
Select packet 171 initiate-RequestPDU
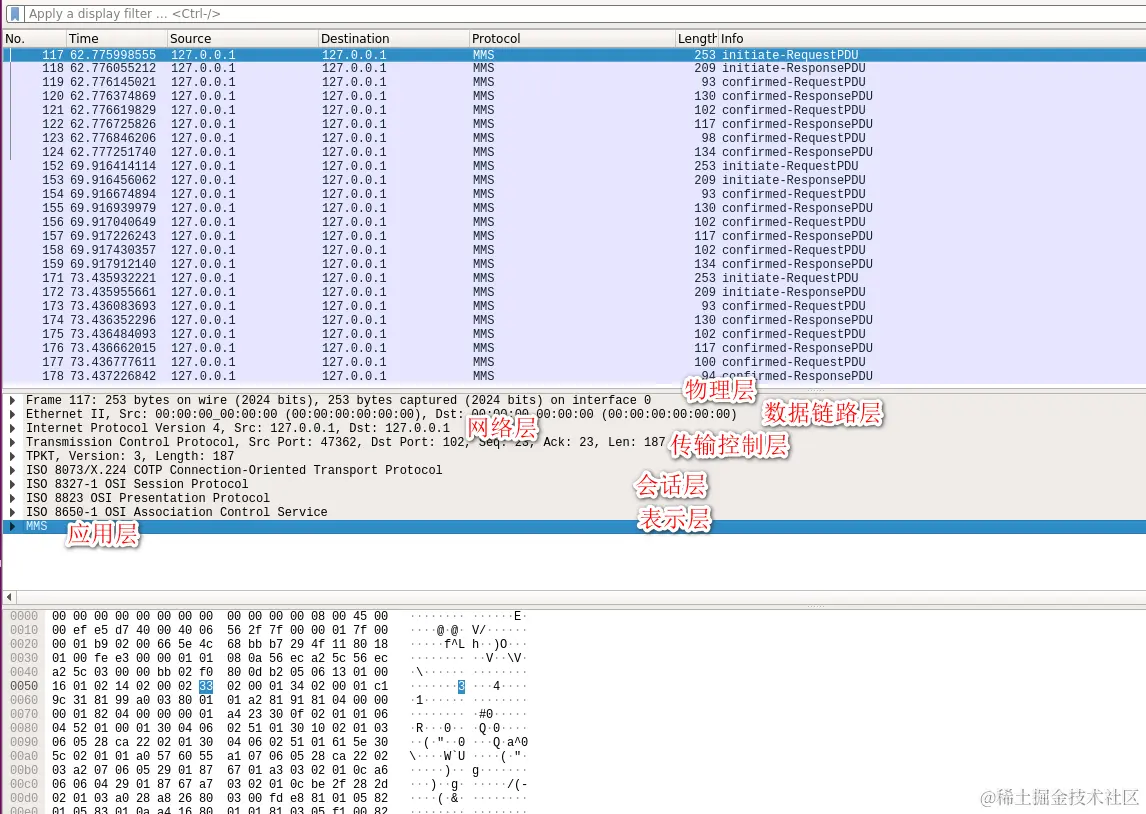[x=574, y=278]
